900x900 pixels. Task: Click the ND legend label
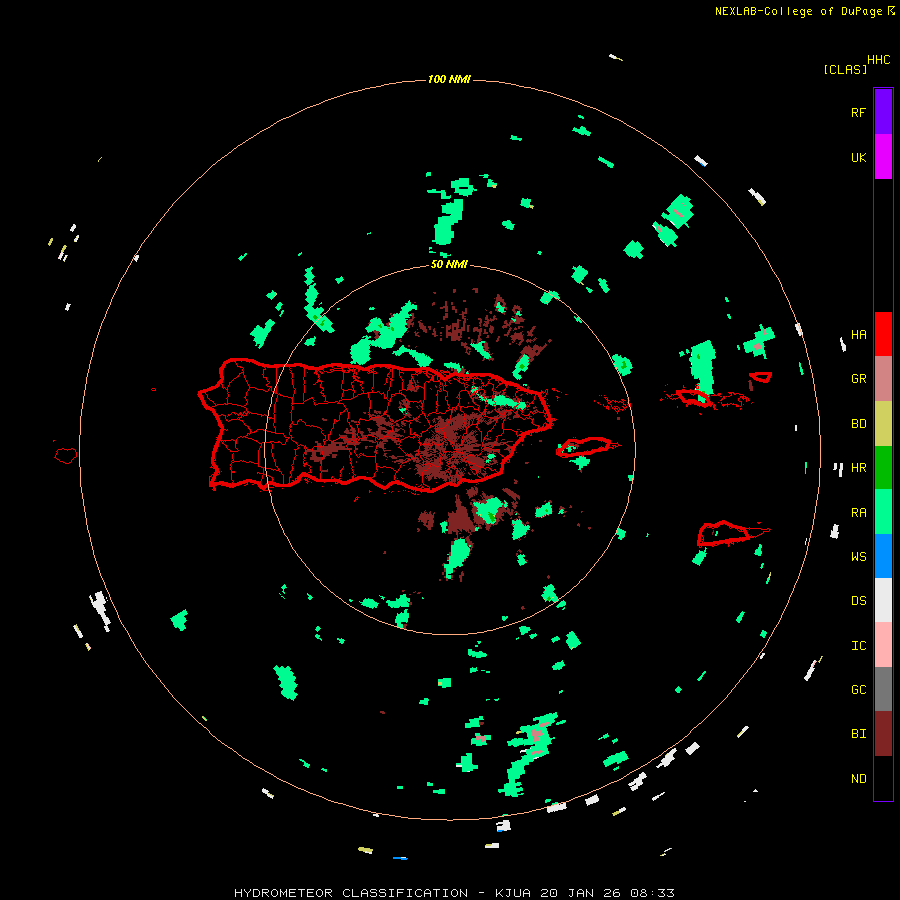(858, 779)
